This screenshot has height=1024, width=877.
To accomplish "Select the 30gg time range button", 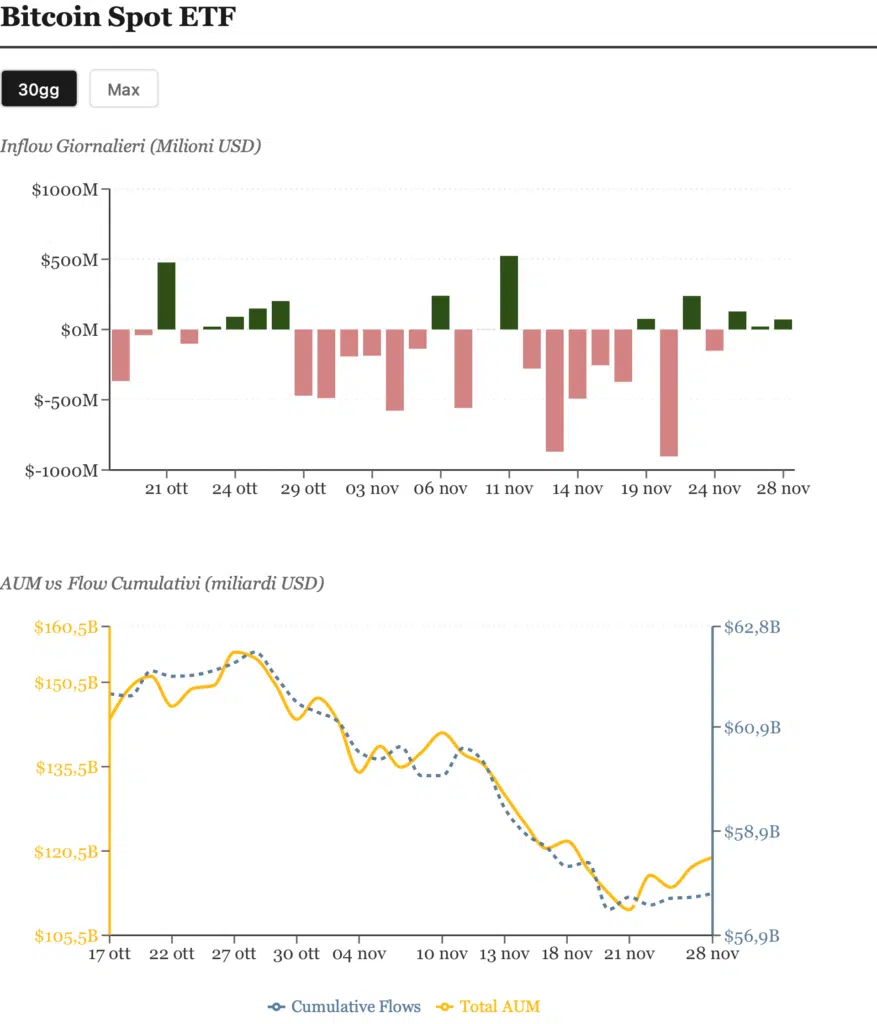I will tap(39, 88).
